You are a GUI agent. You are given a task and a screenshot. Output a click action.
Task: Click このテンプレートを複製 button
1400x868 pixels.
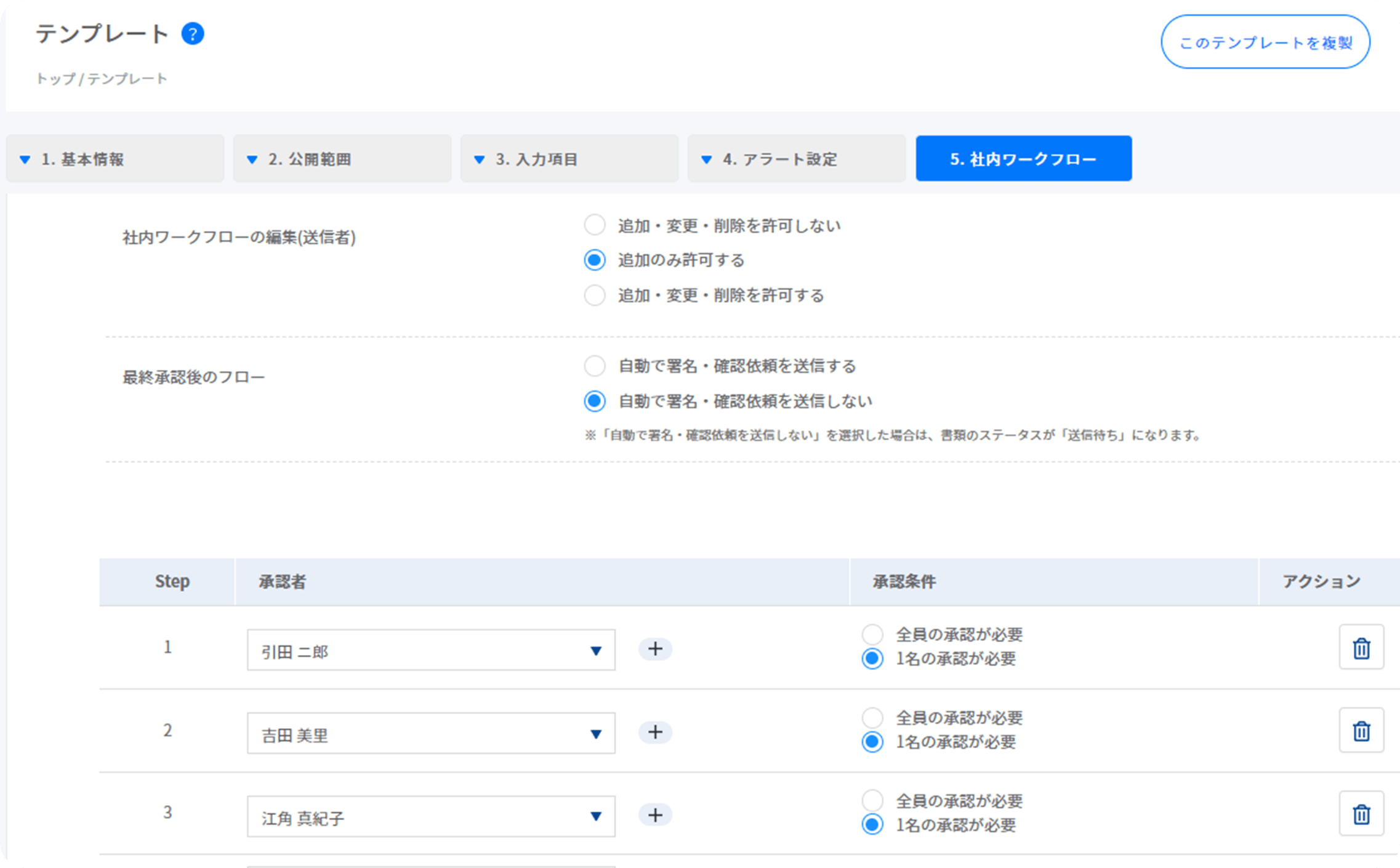click(x=1265, y=42)
